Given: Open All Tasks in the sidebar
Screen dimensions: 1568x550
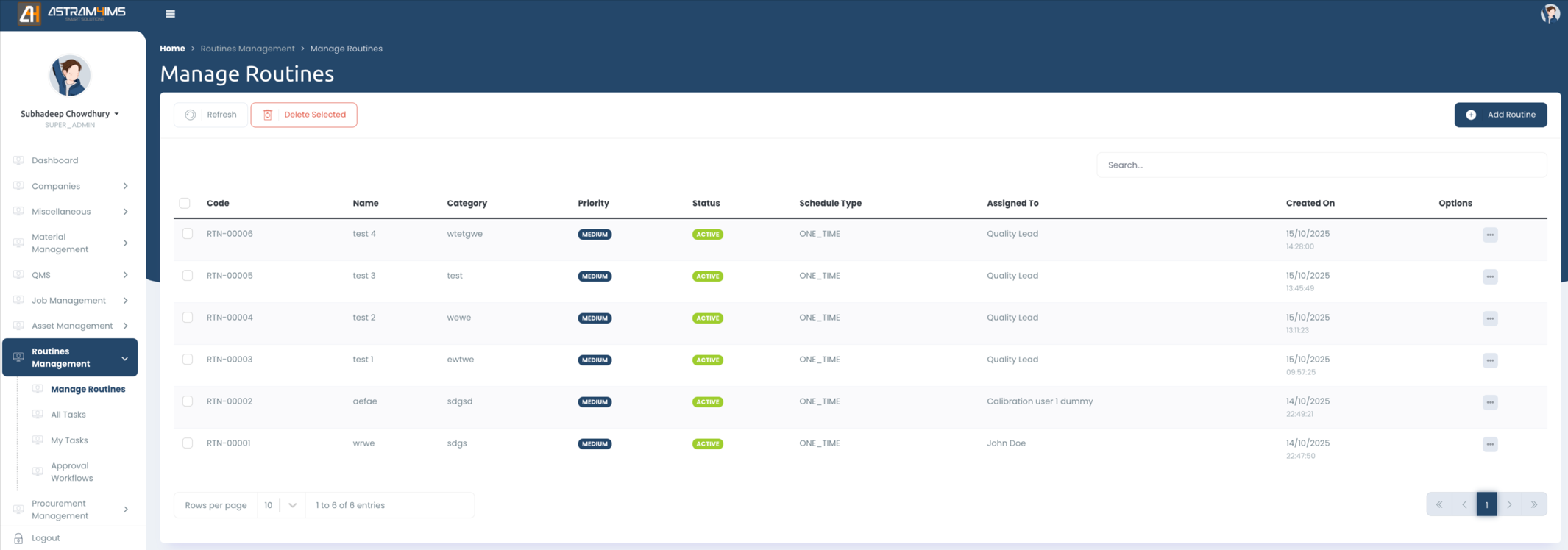Looking at the screenshot, I should pyautogui.click(x=68, y=415).
